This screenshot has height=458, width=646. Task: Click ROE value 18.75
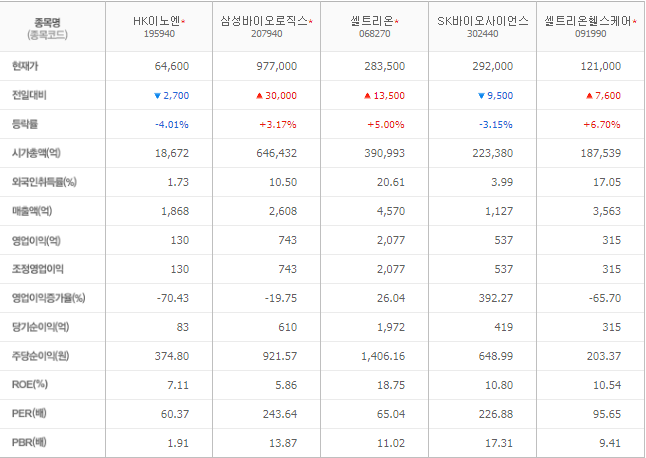click(391, 385)
